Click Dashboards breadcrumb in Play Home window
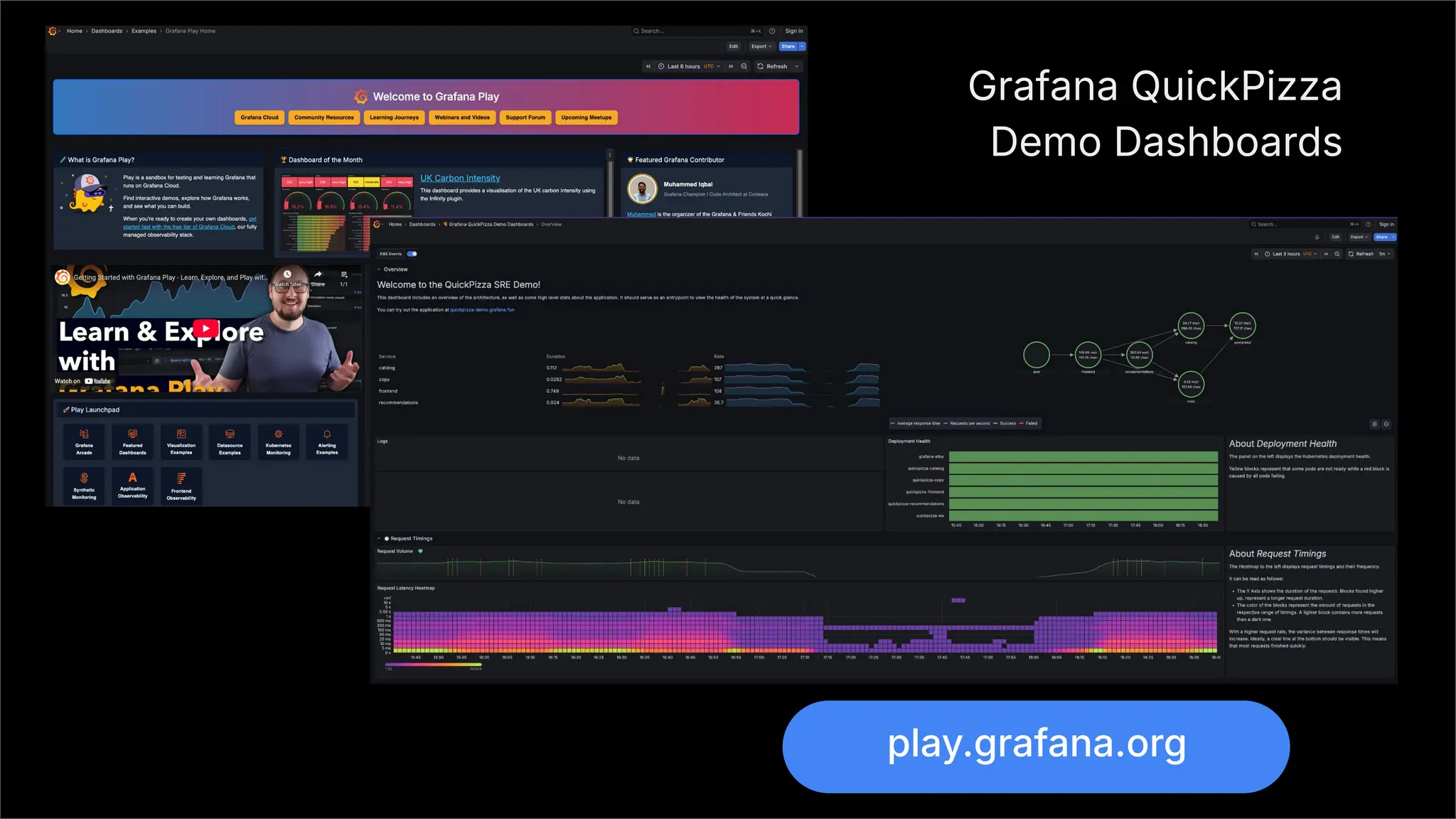Image resolution: width=1456 pixels, height=819 pixels. 107,31
